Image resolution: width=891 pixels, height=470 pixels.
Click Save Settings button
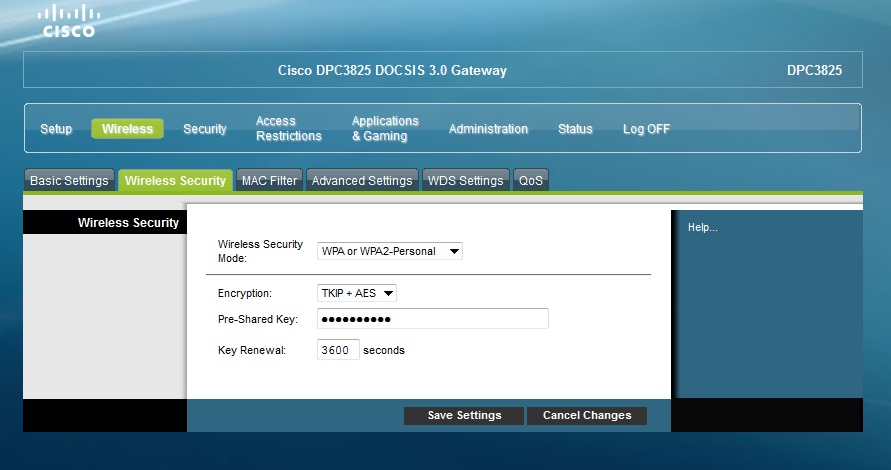[x=464, y=415]
